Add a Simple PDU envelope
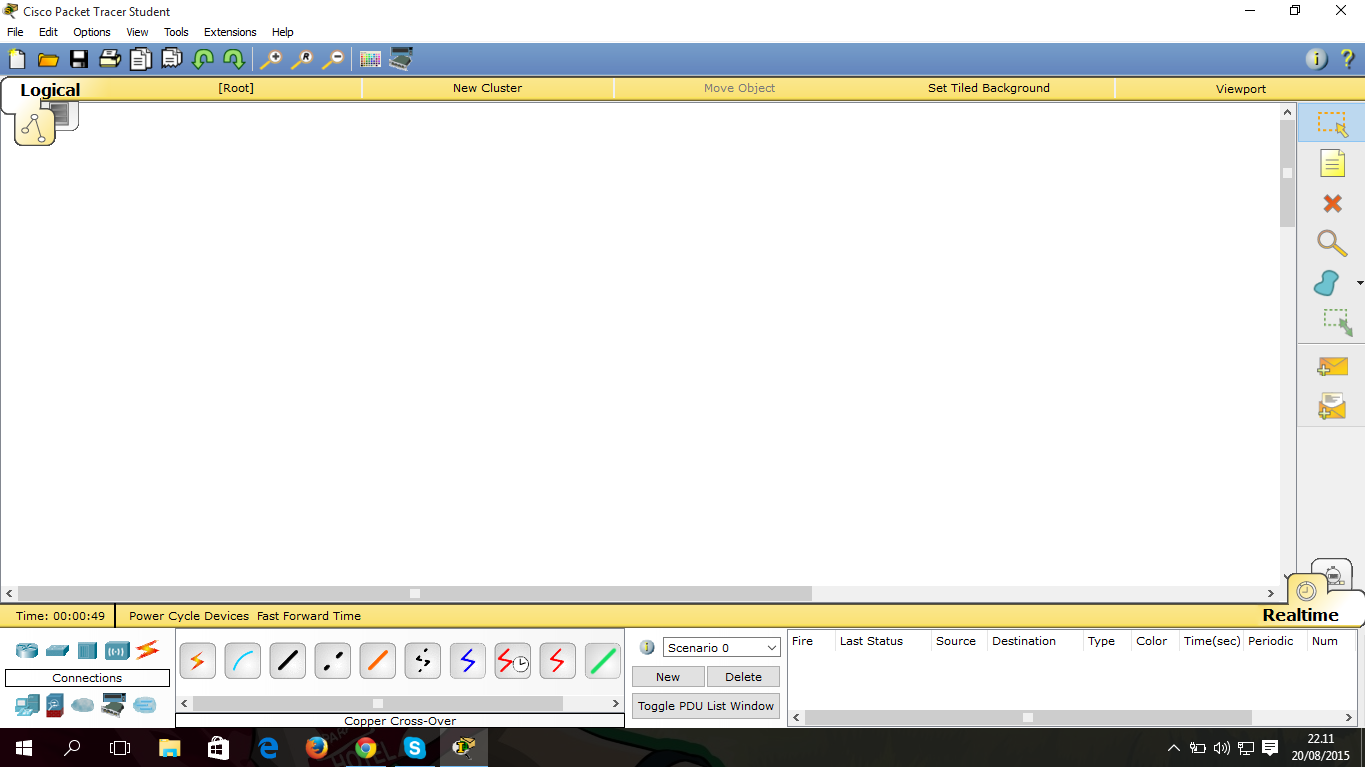 click(x=1332, y=367)
